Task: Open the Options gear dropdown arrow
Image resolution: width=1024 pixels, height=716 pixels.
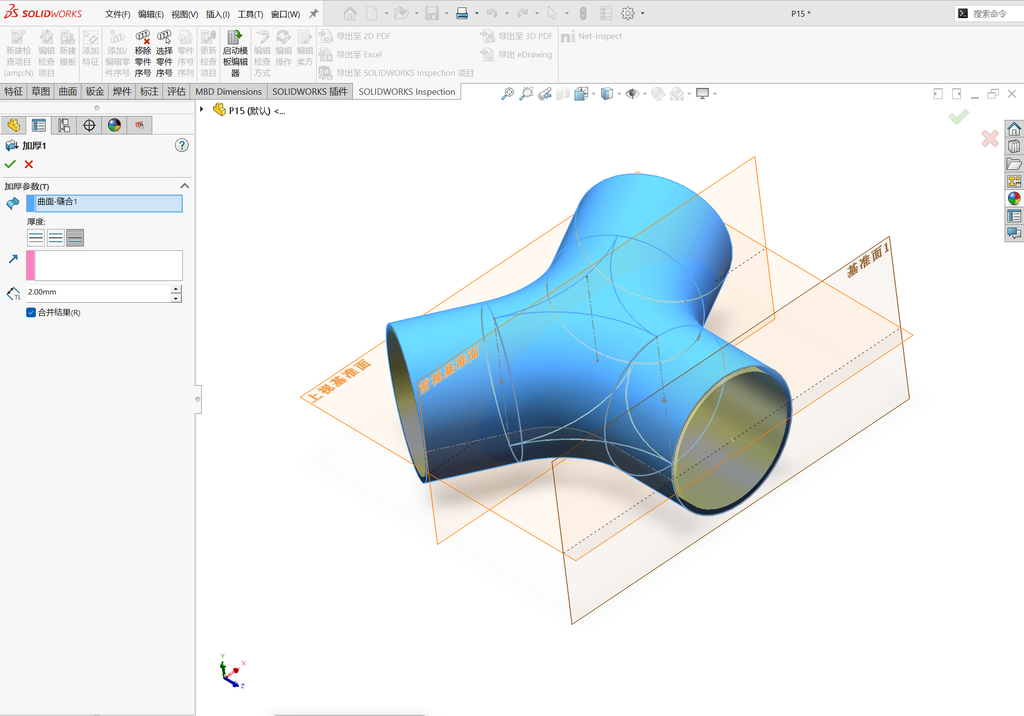Action: (643, 13)
